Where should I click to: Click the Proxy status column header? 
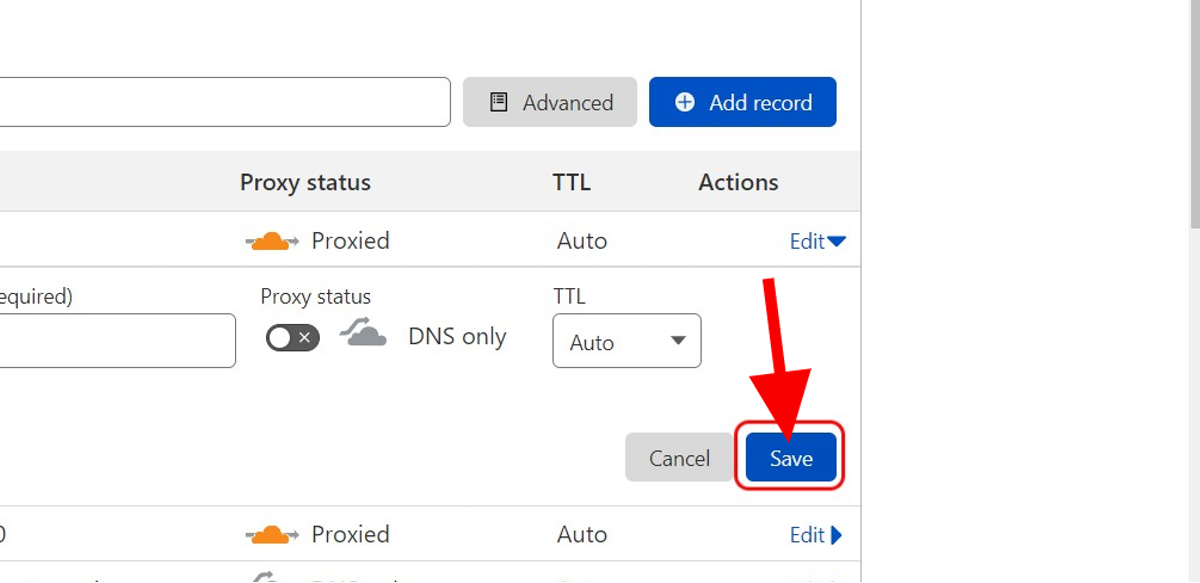(x=305, y=182)
